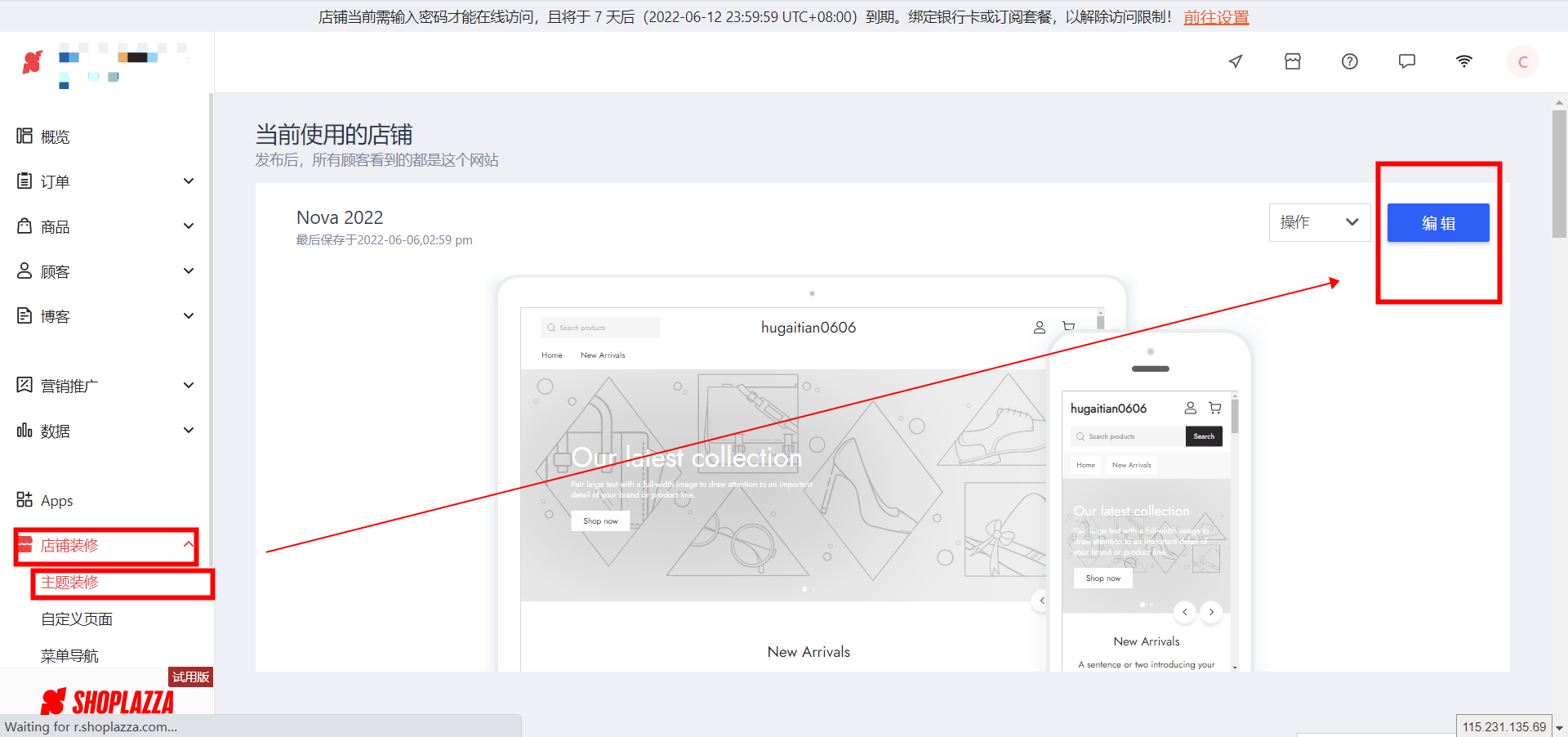Click the blue 编辑 button

coord(1438,222)
